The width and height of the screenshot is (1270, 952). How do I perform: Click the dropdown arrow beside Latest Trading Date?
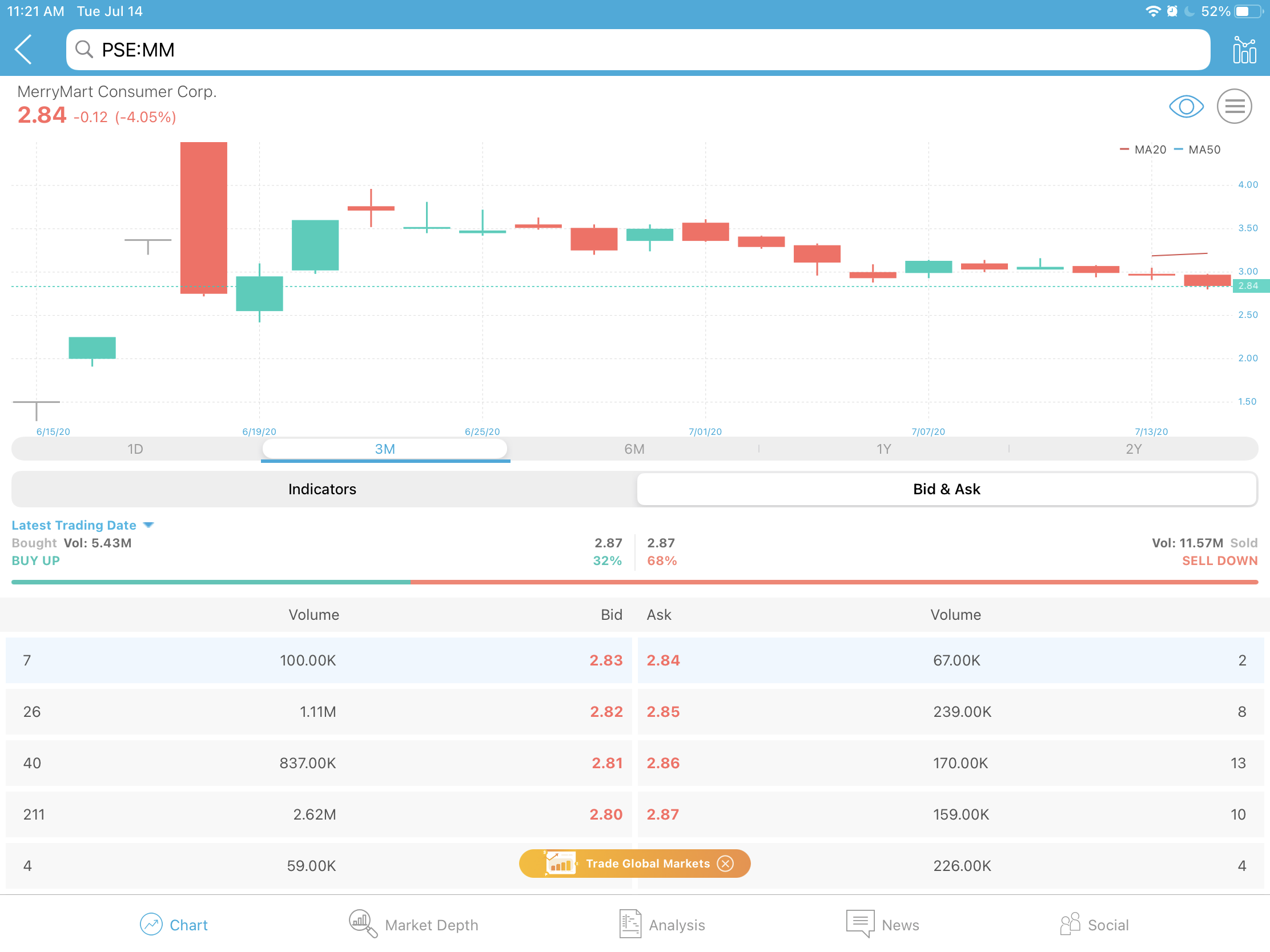coord(148,525)
